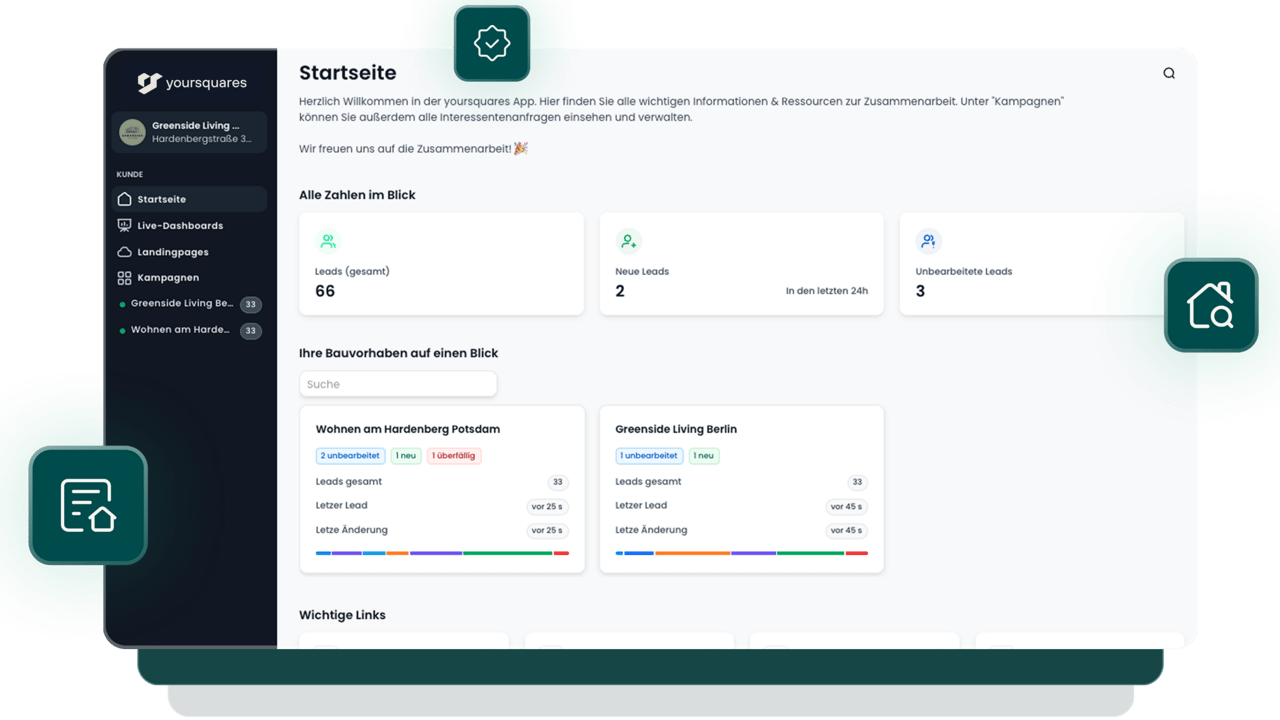
Task: Click 1 neu tag on Greenside Living Berlin
Action: [x=704, y=456]
